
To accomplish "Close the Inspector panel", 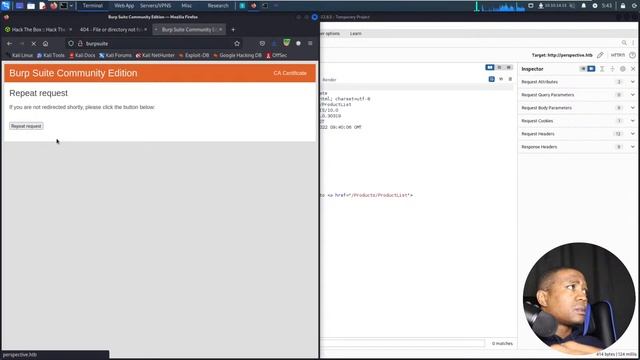I will pyautogui.click(x=633, y=69).
